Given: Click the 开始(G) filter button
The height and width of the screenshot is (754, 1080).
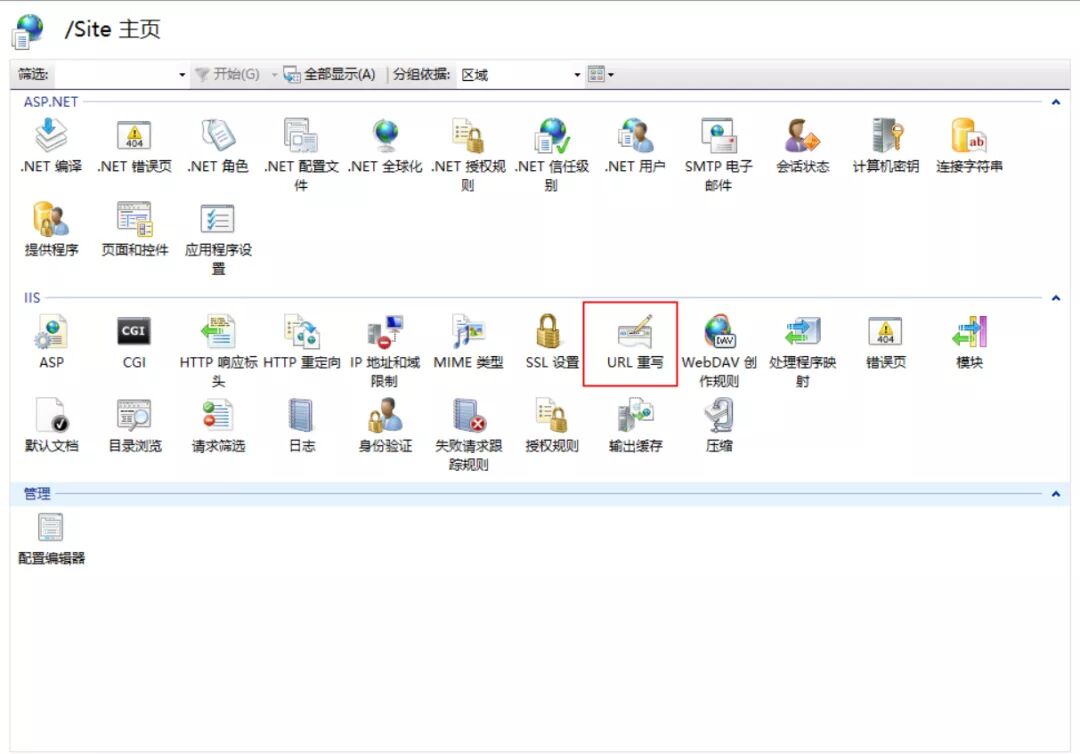Looking at the screenshot, I should coord(228,74).
